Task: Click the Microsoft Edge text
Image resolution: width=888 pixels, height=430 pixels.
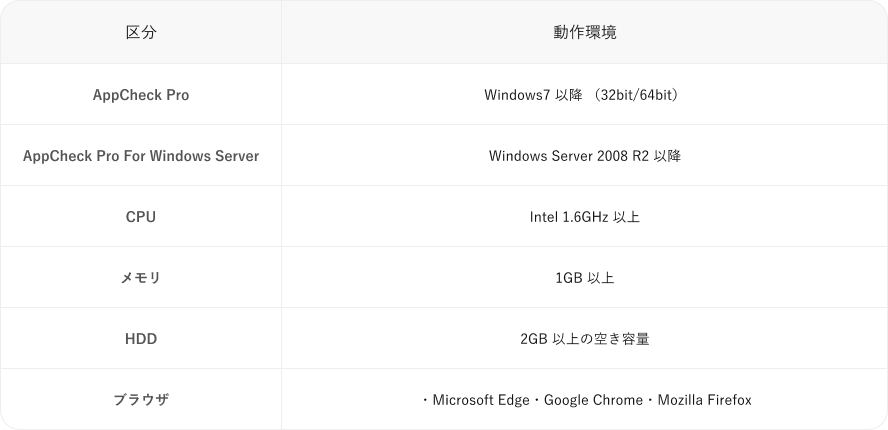Action: point(481,400)
